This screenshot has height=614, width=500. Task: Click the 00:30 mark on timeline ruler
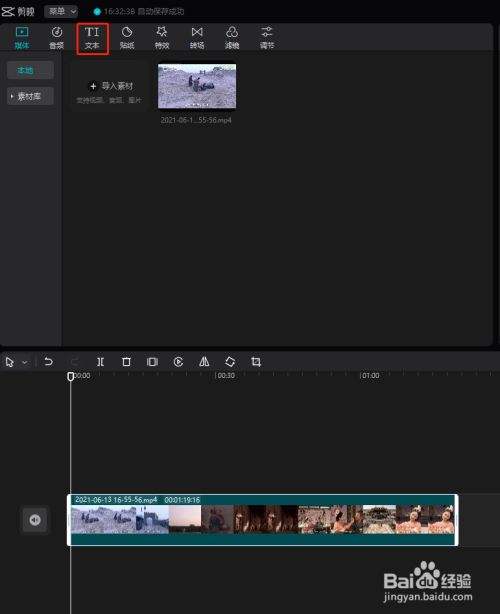pyautogui.click(x=226, y=375)
